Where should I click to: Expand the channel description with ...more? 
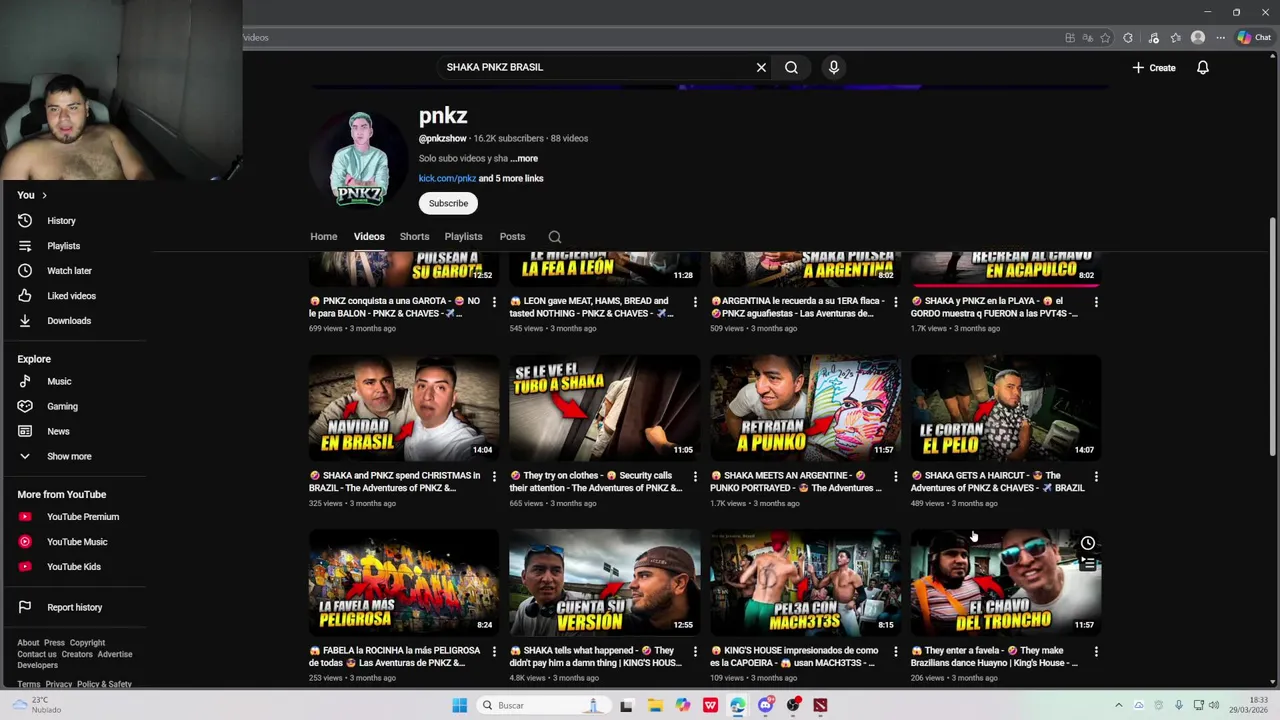524,158
